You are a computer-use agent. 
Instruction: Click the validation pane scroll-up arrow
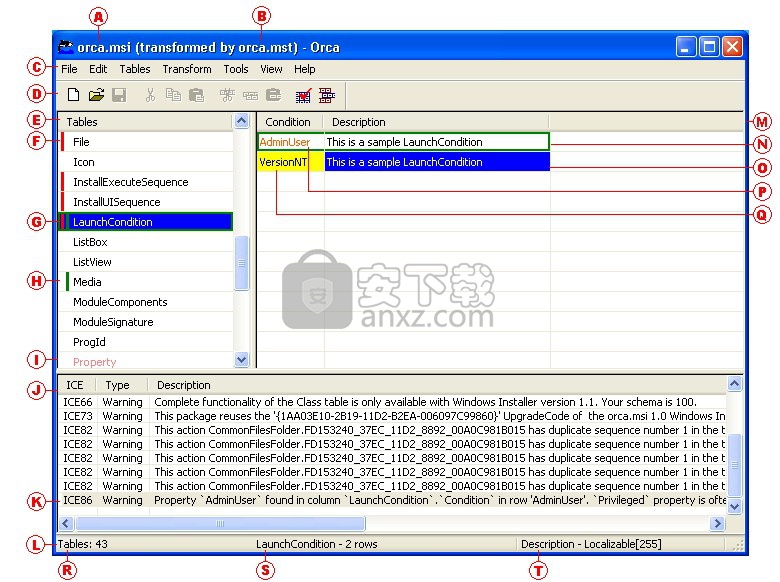(x=734, y=384)
